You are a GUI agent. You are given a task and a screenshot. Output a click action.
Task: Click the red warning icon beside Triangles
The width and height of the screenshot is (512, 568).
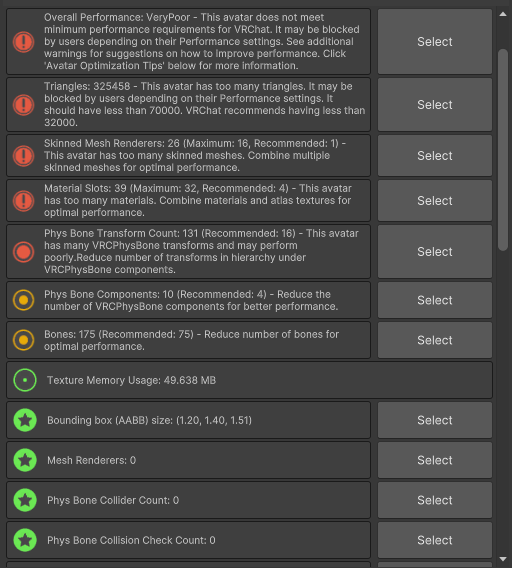(x=24, y=105)
